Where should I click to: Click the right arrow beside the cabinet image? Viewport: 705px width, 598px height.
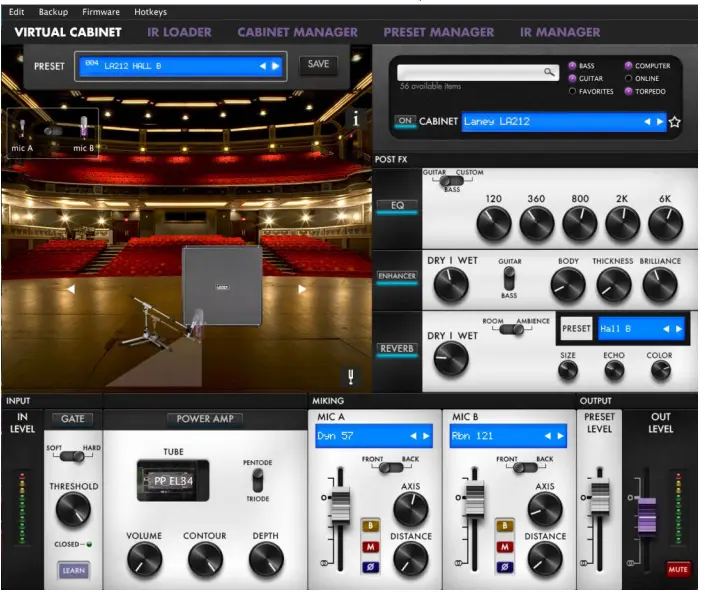coord(302,289)
